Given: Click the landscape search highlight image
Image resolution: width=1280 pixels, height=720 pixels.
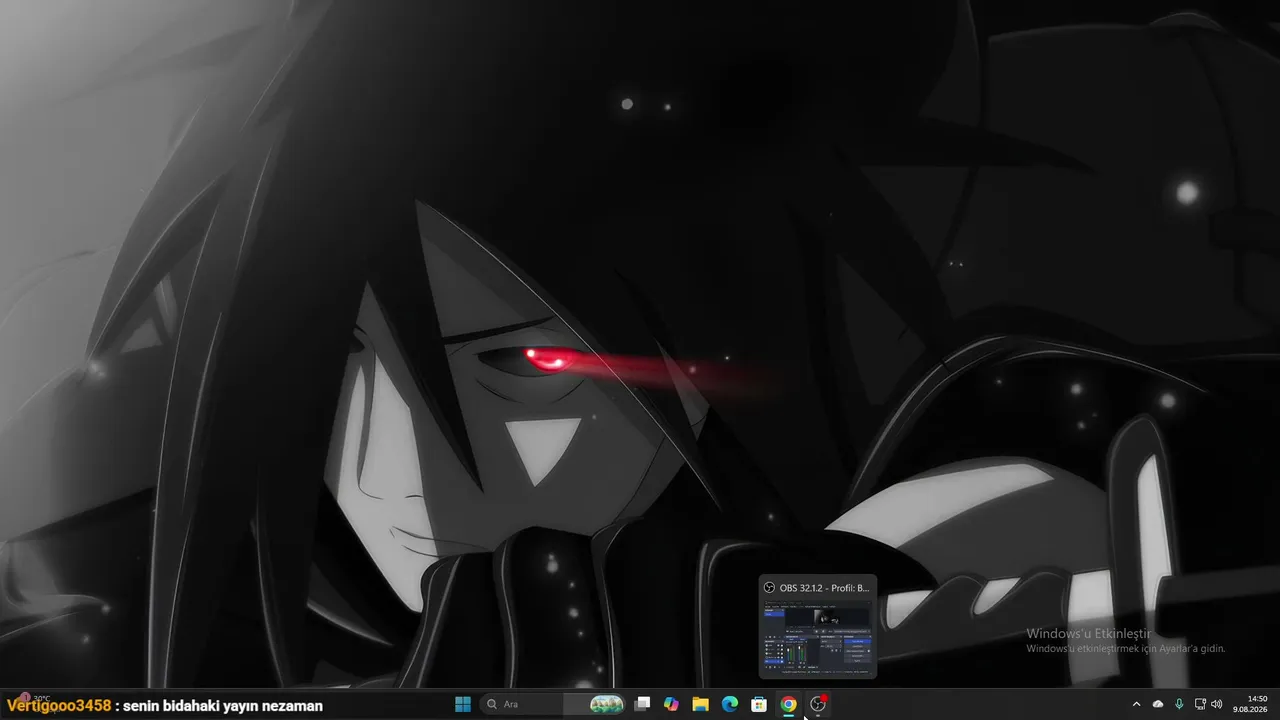Looking at the screenshot, I should [x=607, y=704].
